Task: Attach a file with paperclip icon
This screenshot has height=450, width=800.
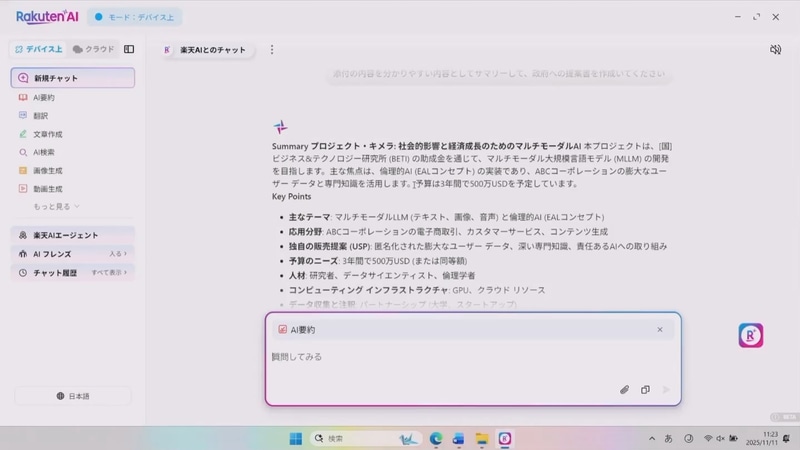Action: click(624, 390)
